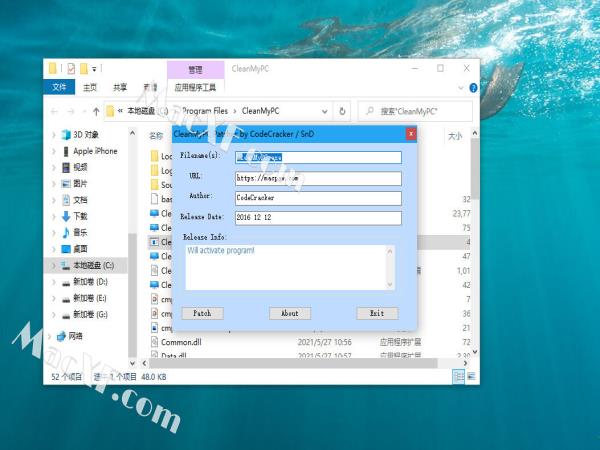Screen dimensions: 600x450
Task: Open the quick access toolbar customize dropdown
Action: pos(94,69)
